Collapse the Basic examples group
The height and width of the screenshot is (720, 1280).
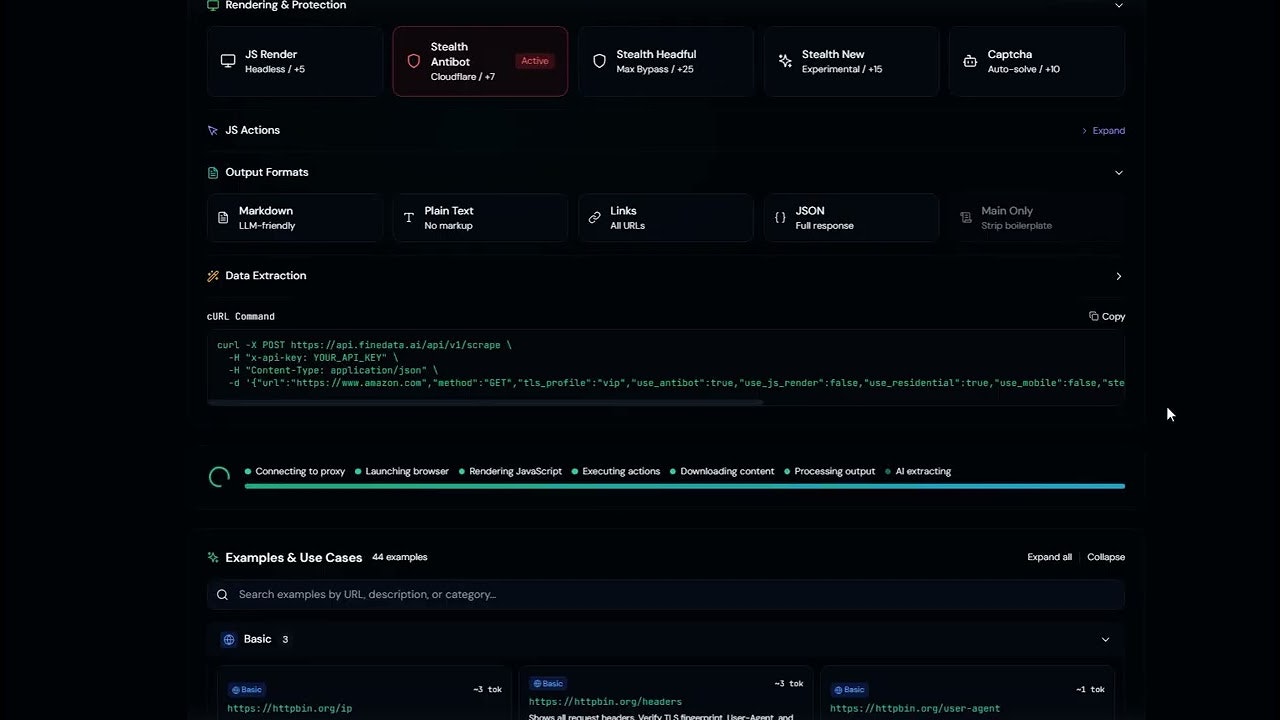pos(1105,639)
